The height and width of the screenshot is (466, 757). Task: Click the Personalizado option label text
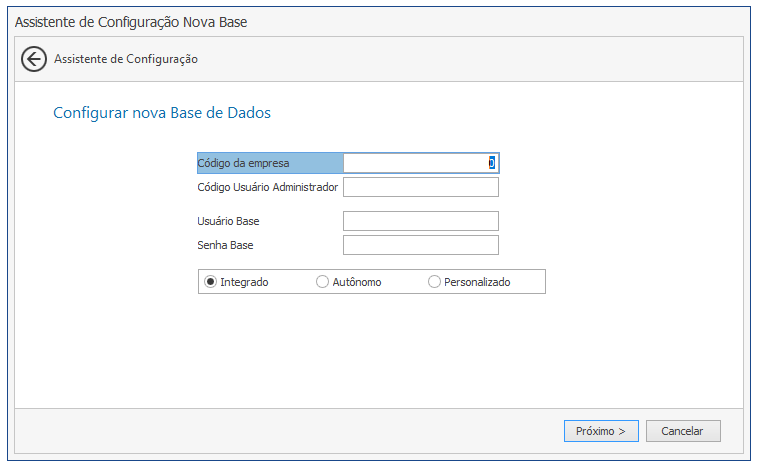[477, 282]
